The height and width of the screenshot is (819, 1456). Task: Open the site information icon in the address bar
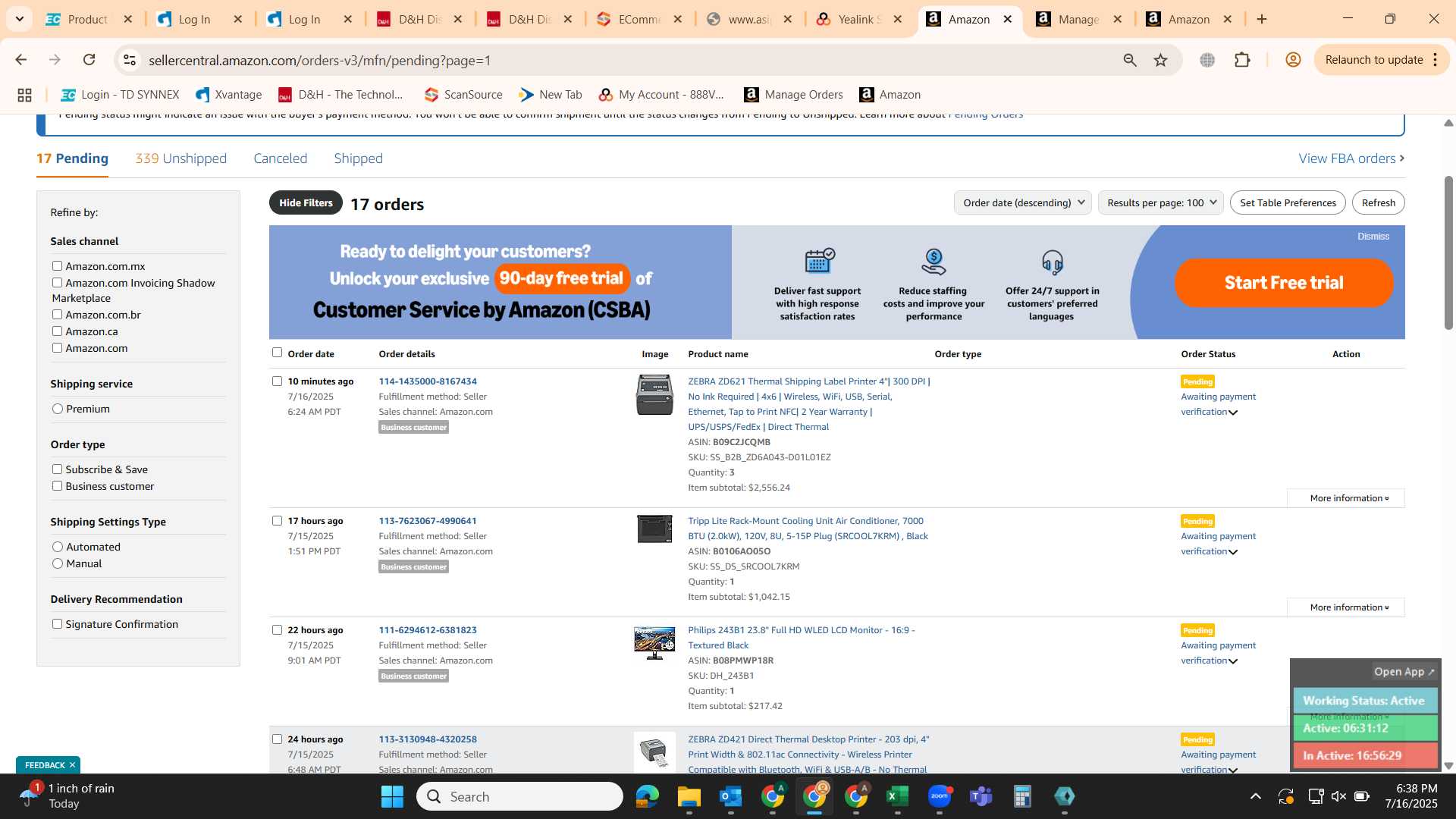coord(130,60)
